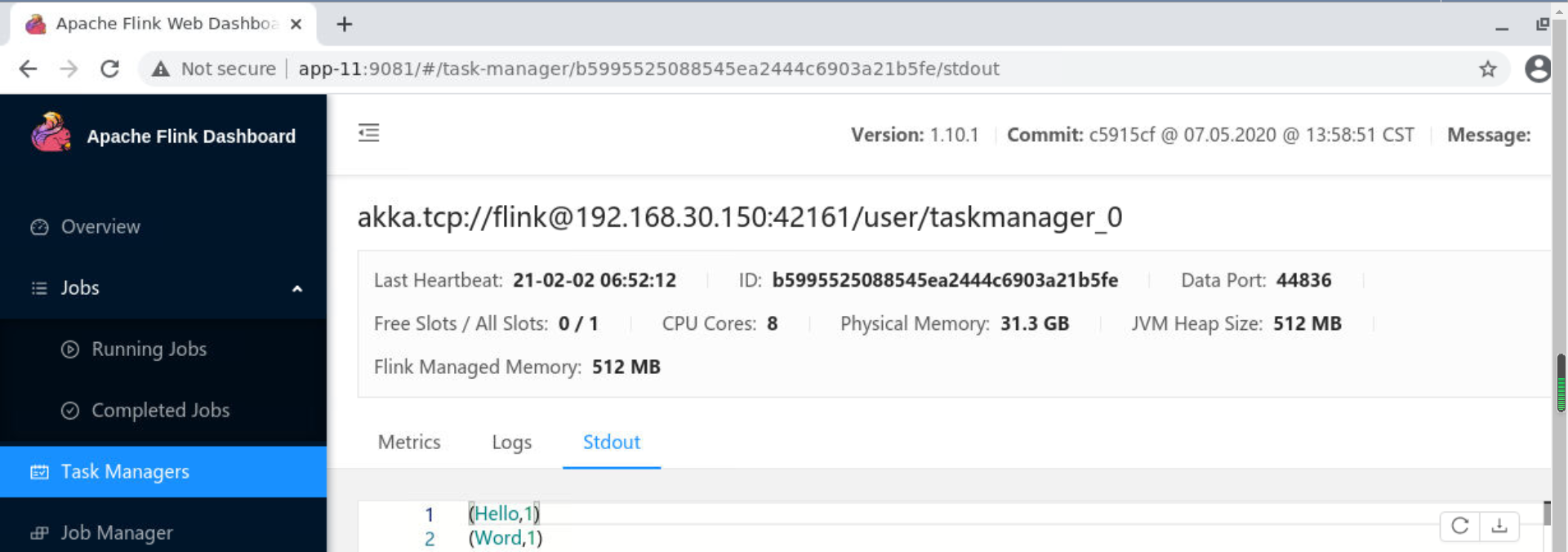Switch to the Logs tab

pos(512,443)
